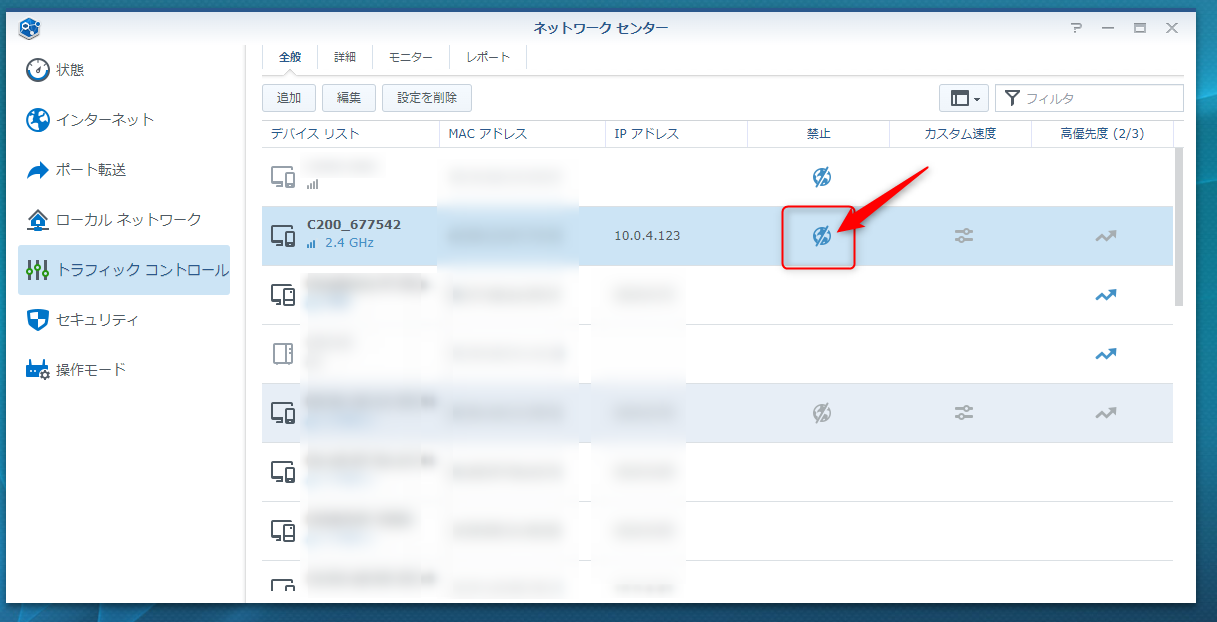Switch to the モニター tab
Viewport: 1217px width, 622px height.
(x=411, y=57)
